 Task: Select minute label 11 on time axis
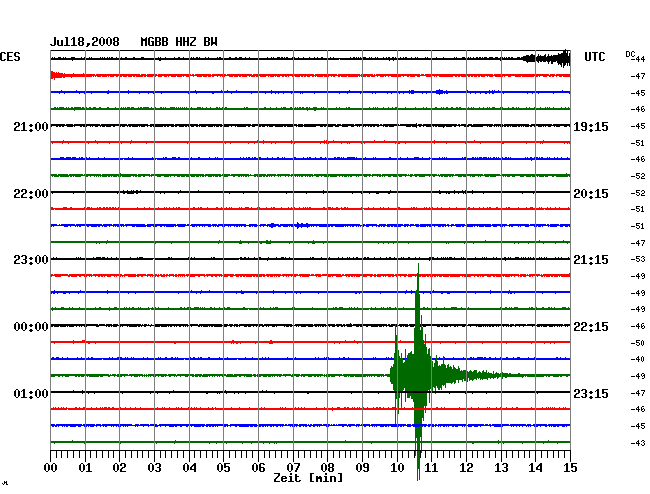(x=431, y=467)
